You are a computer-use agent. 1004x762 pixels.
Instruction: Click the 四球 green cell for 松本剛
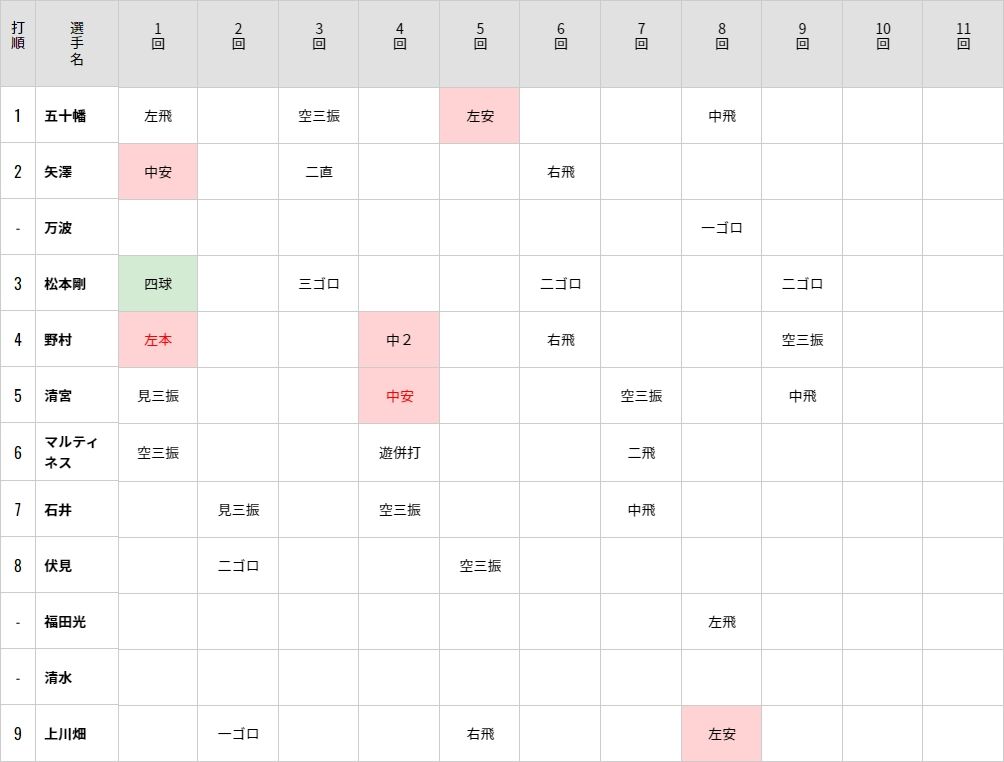(x=158, y=284)
